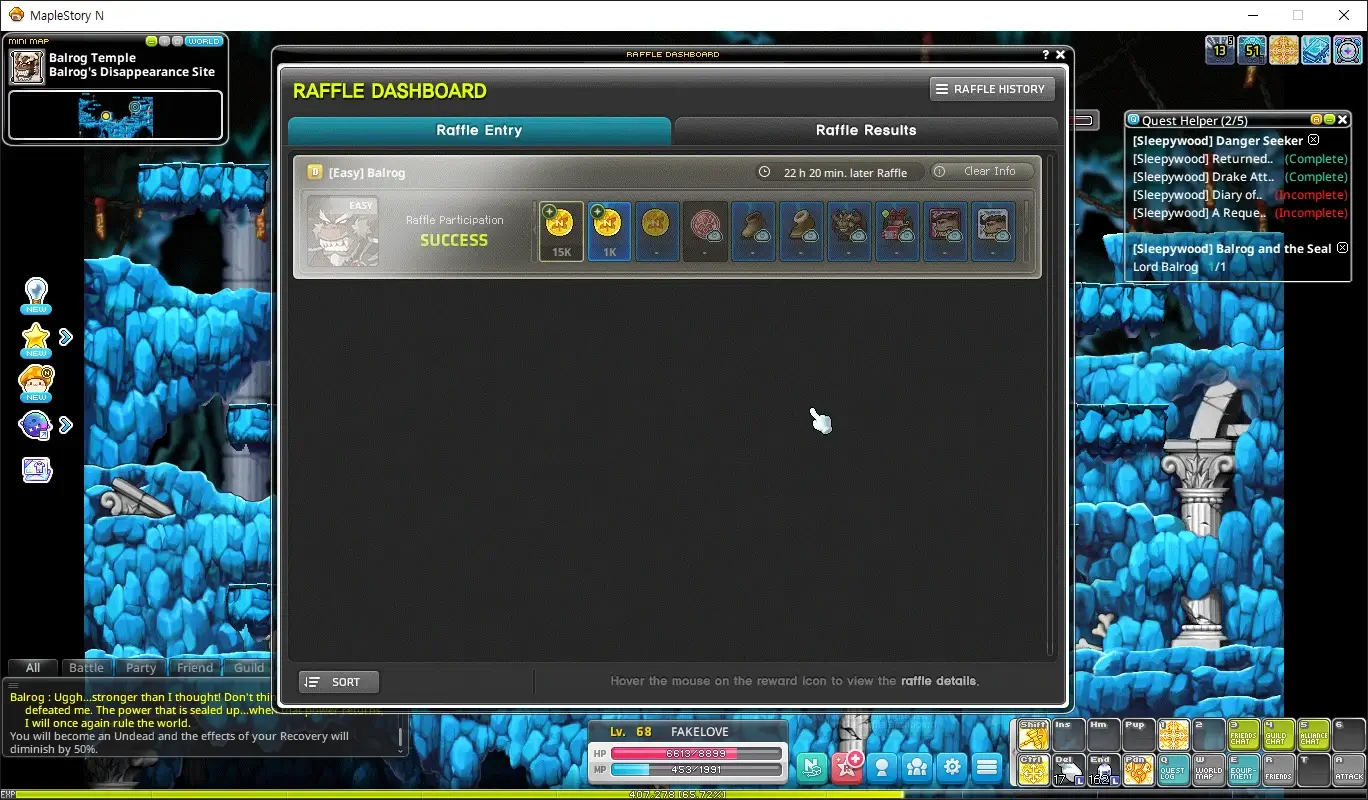Select the red gift box reward
Screen dimensions: 1368x800
click(897, 232)
